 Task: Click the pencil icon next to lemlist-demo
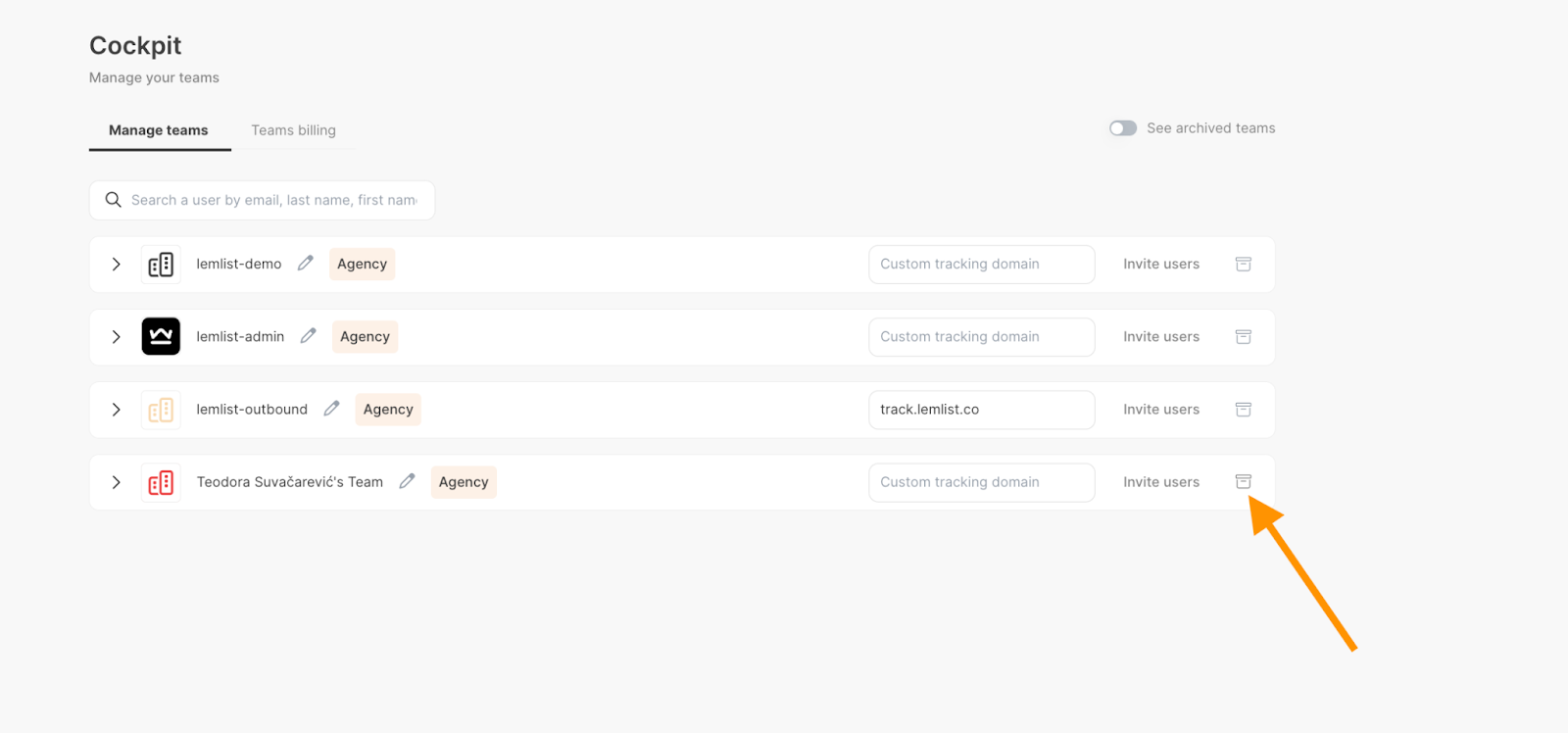point(306,264)
